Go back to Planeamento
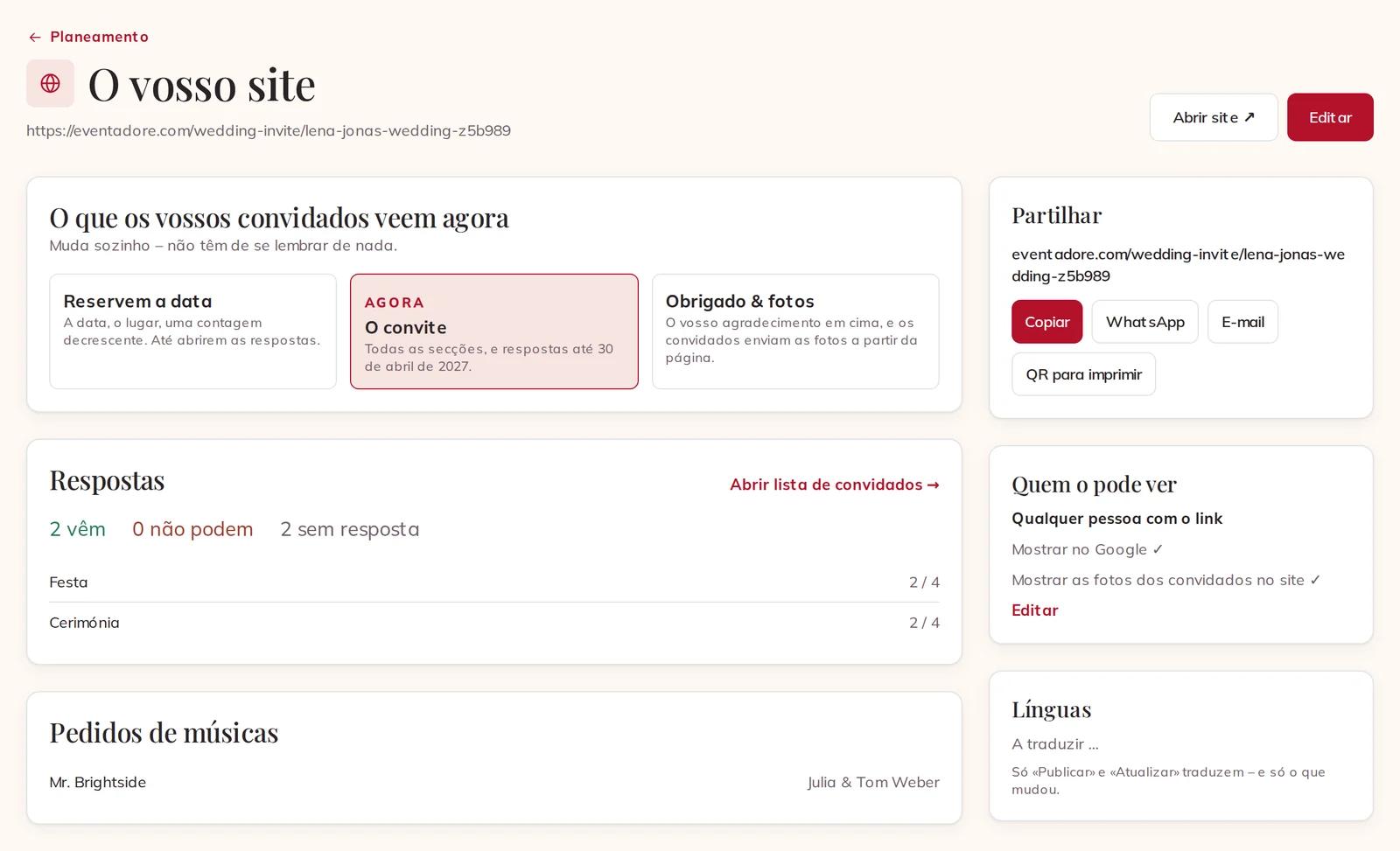Viewport: 1400px width, 851px height. click(88, 37)
